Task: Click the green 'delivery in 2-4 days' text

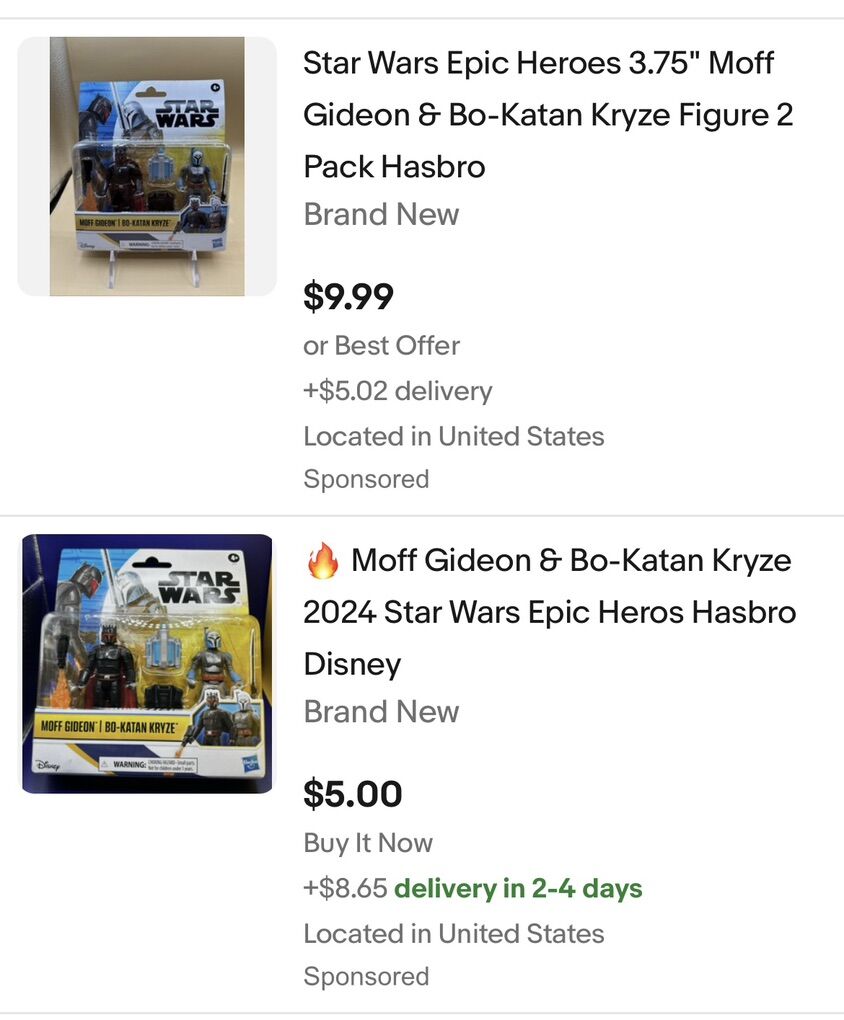Action: [x=518, y=888]
